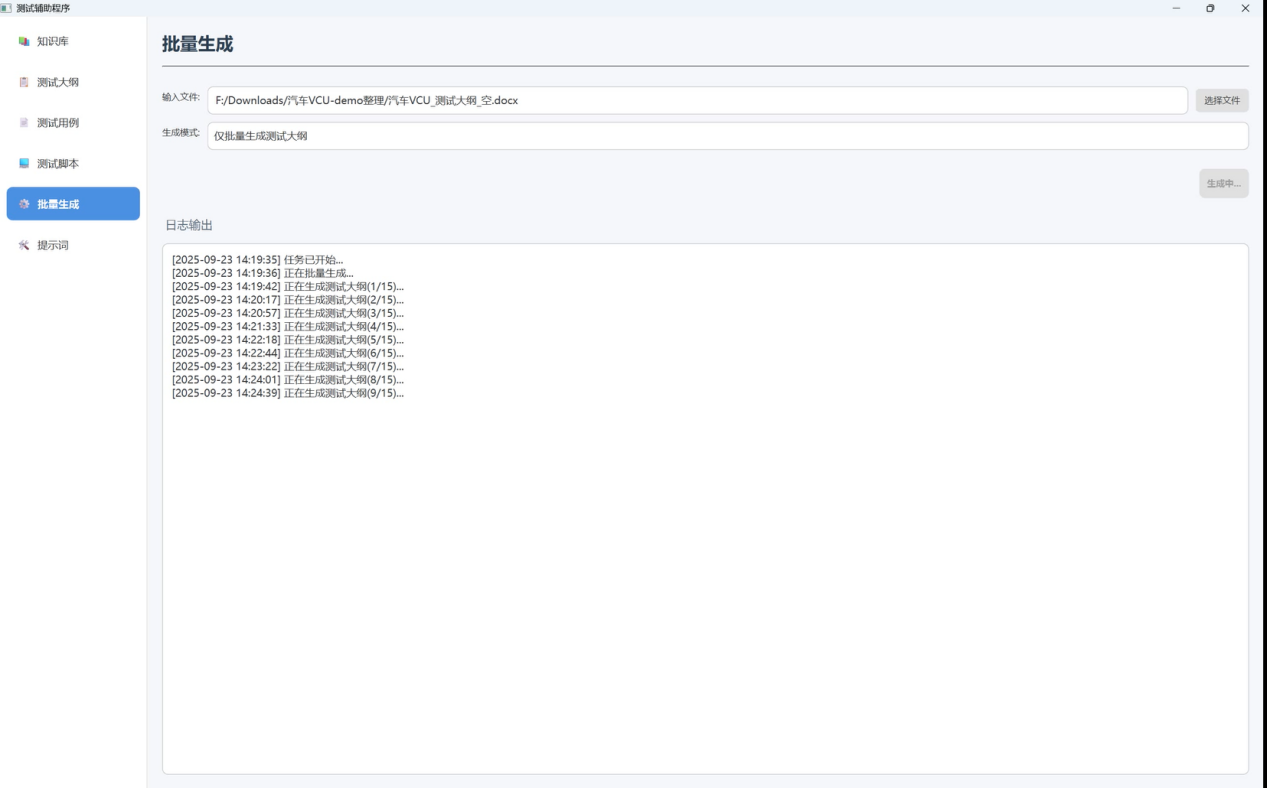Click the 测试用例 document icon
This screenshot has width=1267, height=788.
pyautogui.click(x=25, y=123)
